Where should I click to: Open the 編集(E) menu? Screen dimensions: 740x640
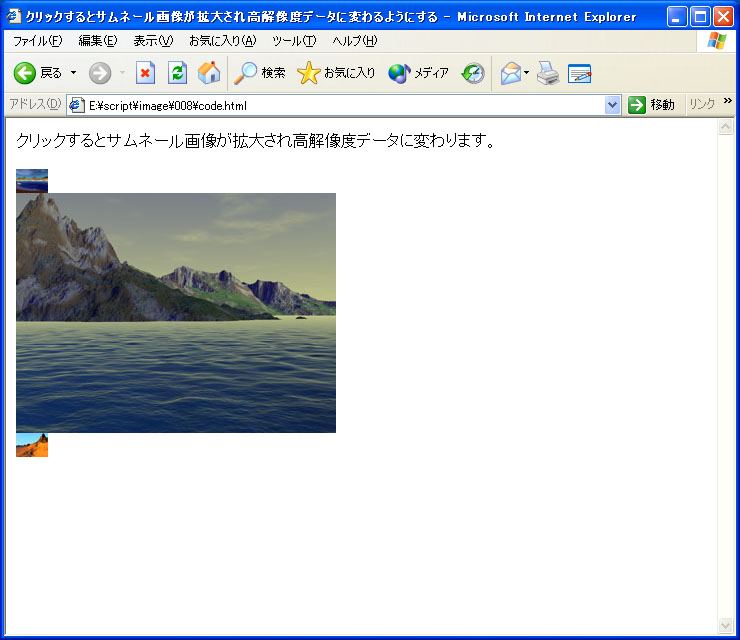[x=98, y=41]
